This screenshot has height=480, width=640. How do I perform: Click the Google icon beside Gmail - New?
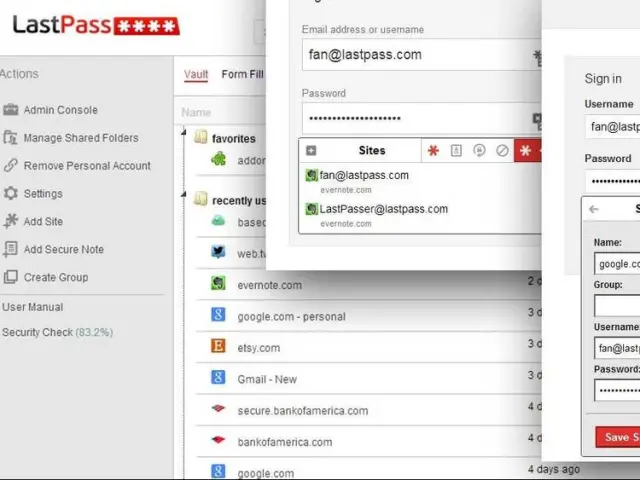218,377
